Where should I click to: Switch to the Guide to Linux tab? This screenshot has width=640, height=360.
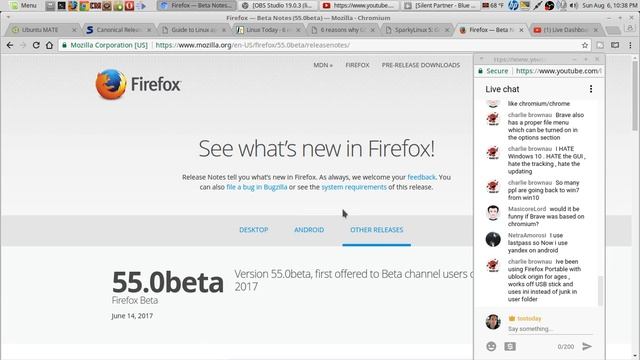click(193, 30)
